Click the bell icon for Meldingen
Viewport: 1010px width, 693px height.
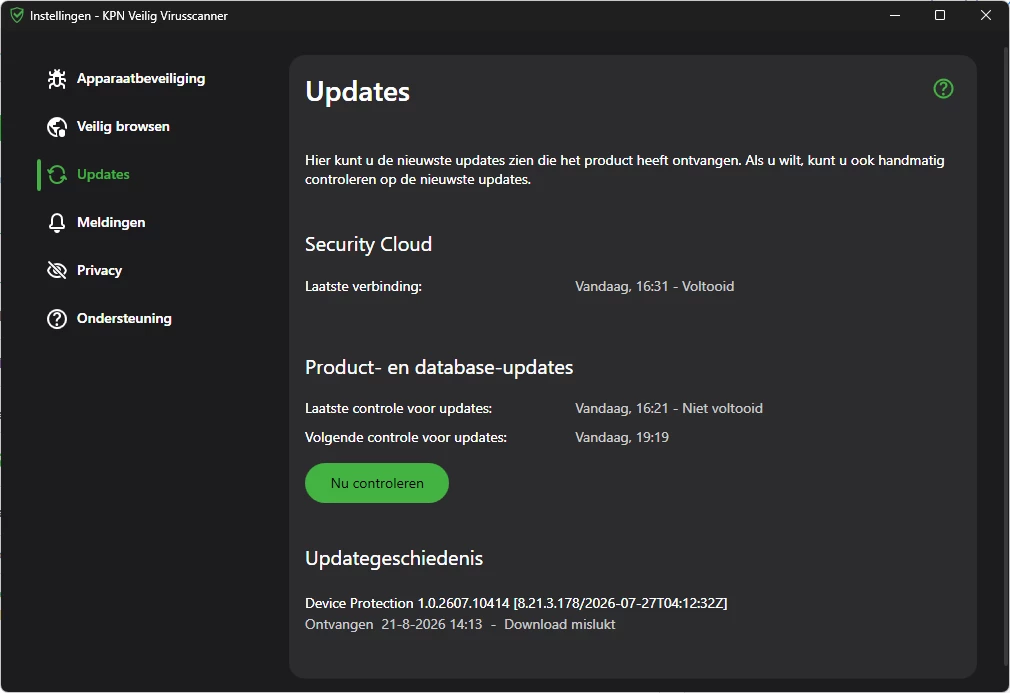coord(57,223)
